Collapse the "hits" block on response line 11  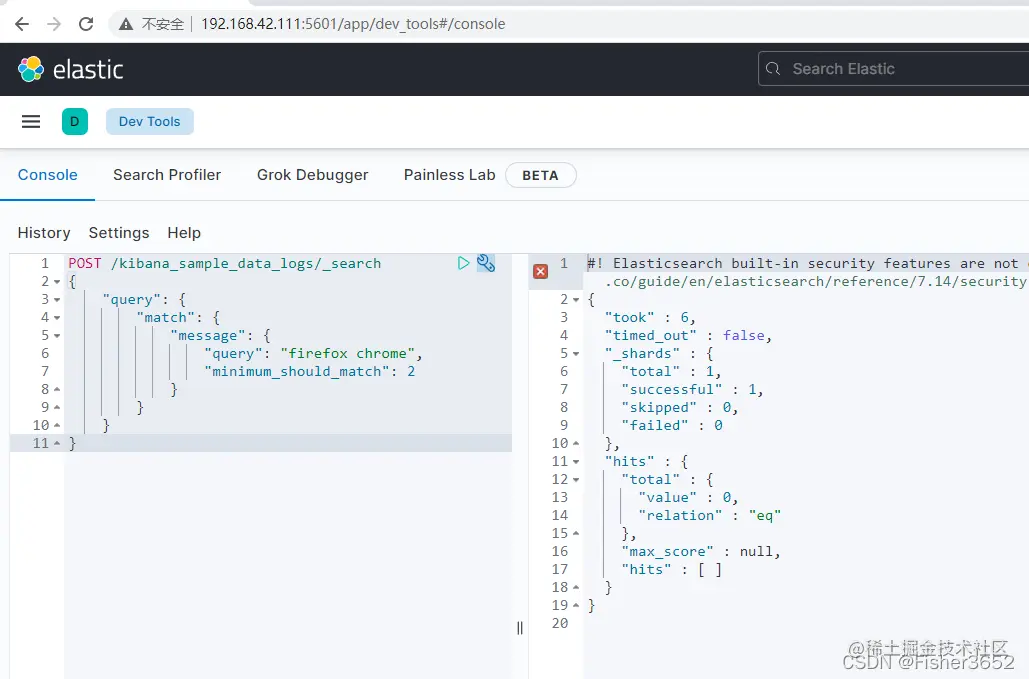tap(576, 462)
